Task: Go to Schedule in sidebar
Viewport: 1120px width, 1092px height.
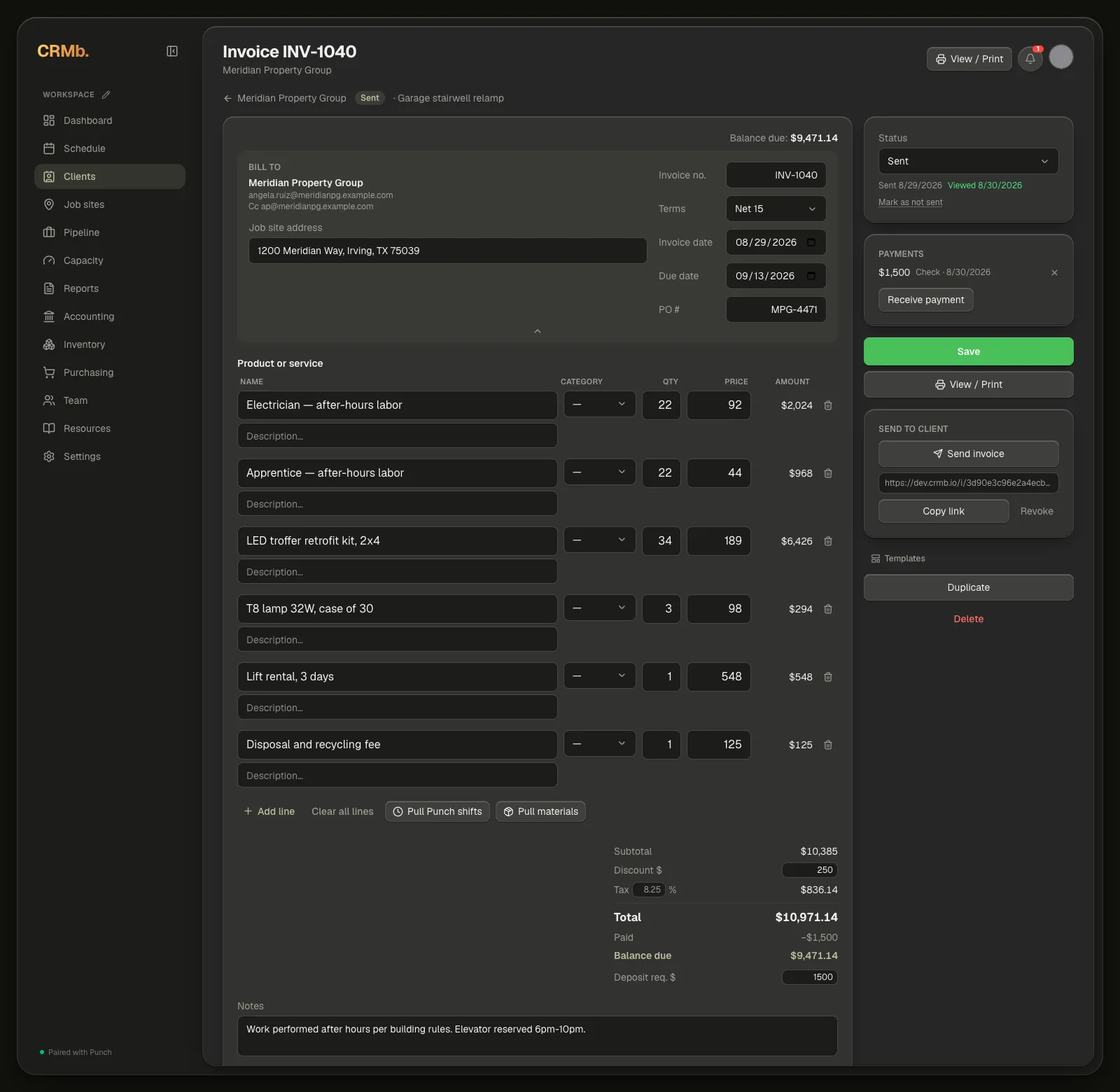Action: tap(110, 148)
